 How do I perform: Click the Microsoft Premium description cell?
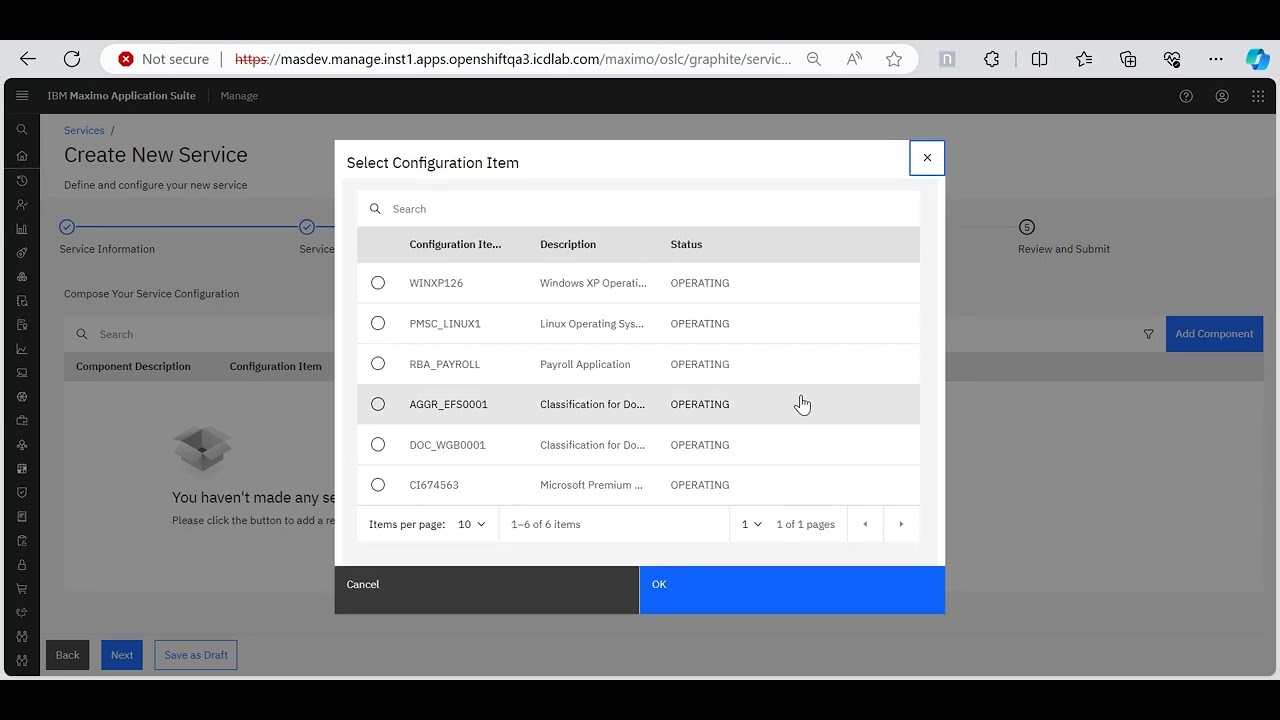[591, 485]
